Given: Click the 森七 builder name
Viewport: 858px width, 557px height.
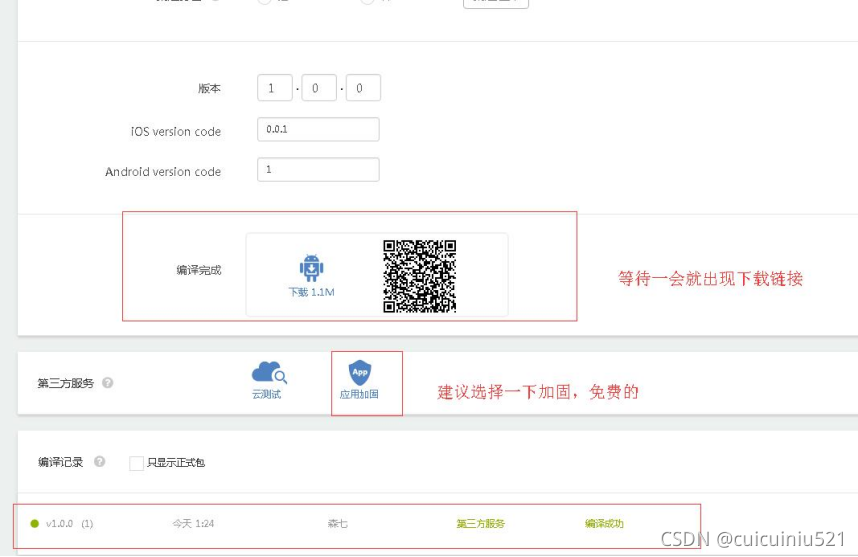Looking at the screenshot, I should pyautogui.click(x=338, y=524).
